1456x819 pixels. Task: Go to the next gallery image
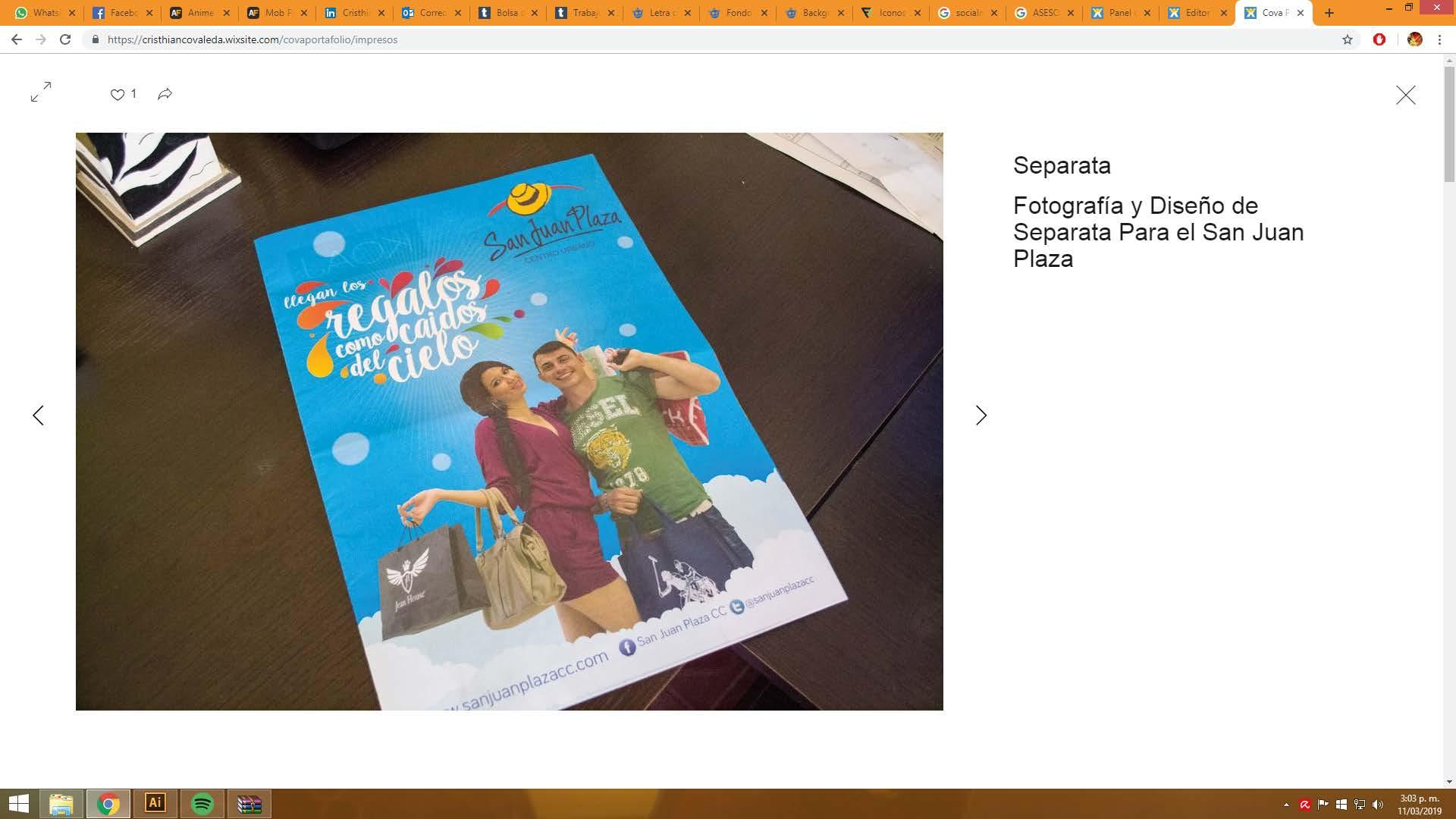pyautogui.click(x=981, y=415)
